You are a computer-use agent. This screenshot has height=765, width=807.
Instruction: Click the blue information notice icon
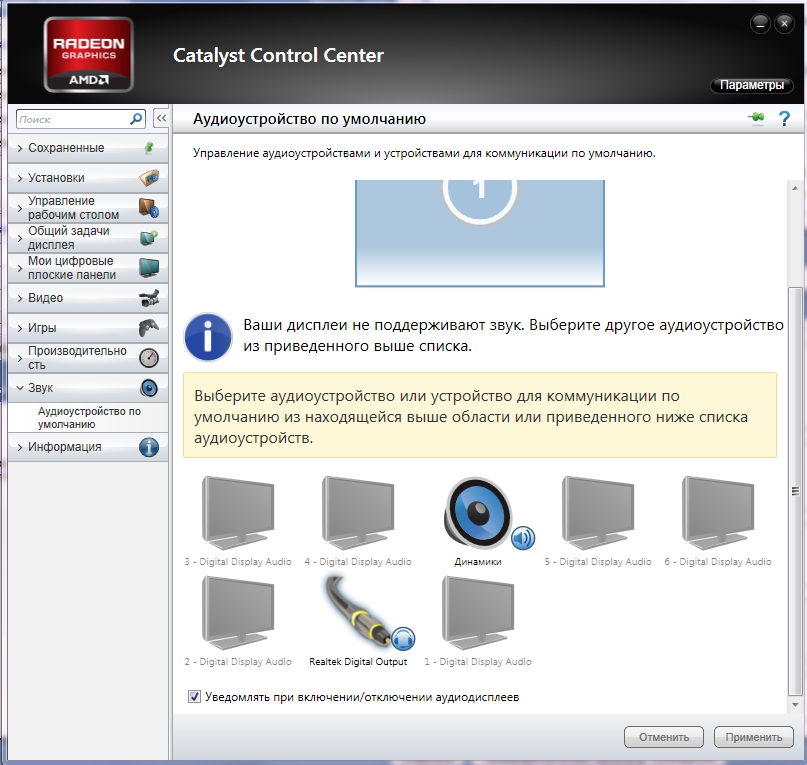[208, 337]
